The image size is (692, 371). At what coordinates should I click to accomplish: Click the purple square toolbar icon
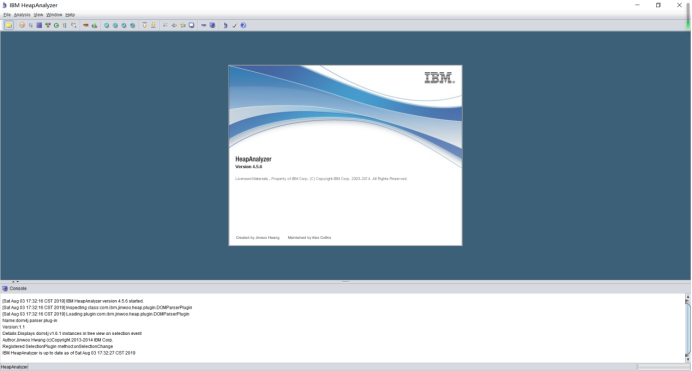pyautogui.click(x=39, y=25)
